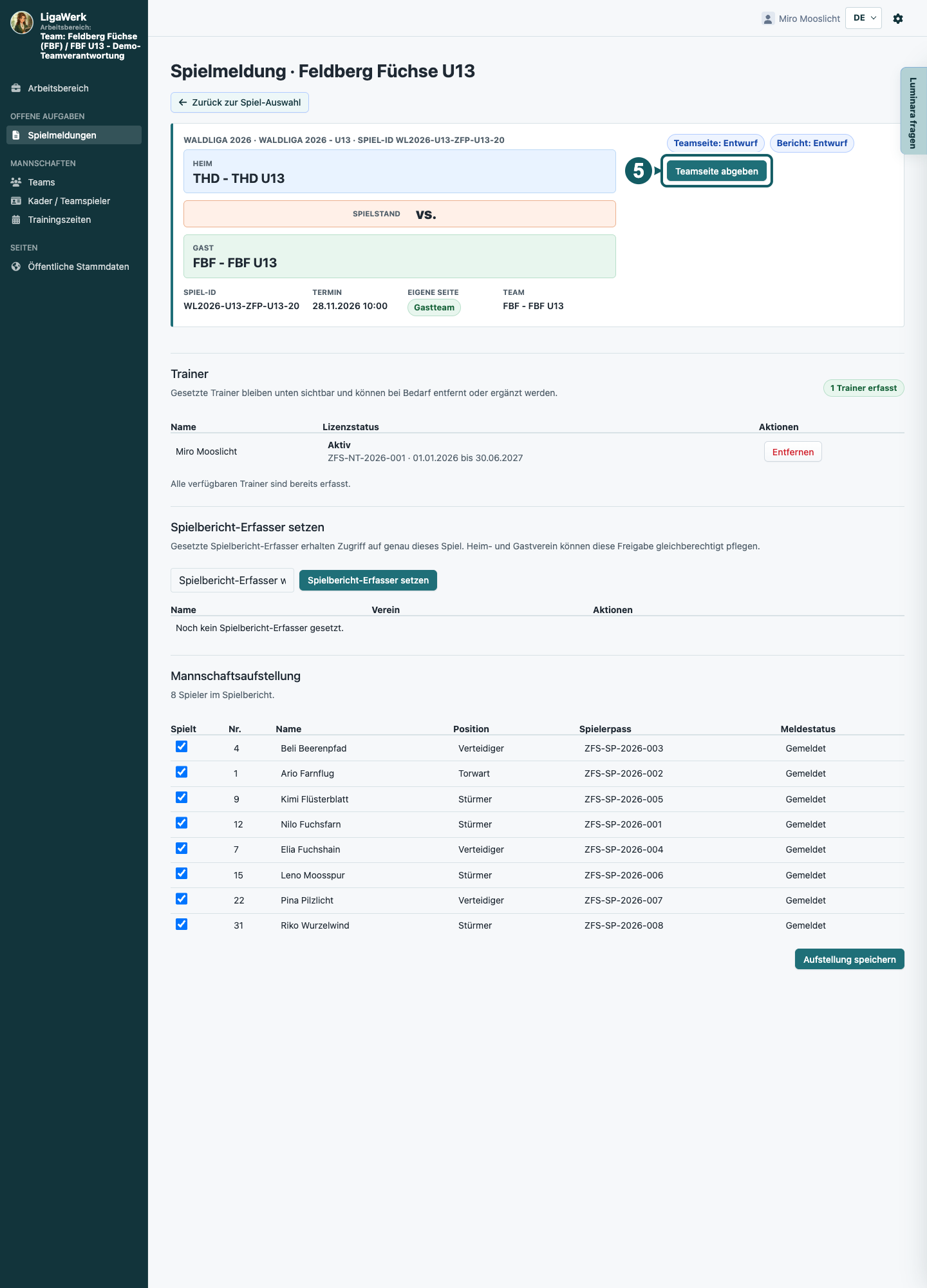Uncheck the Spielt box for Ario Farnflug
Image resolution: width=927 pixels, height=1288 pixels.
[182, 772]
